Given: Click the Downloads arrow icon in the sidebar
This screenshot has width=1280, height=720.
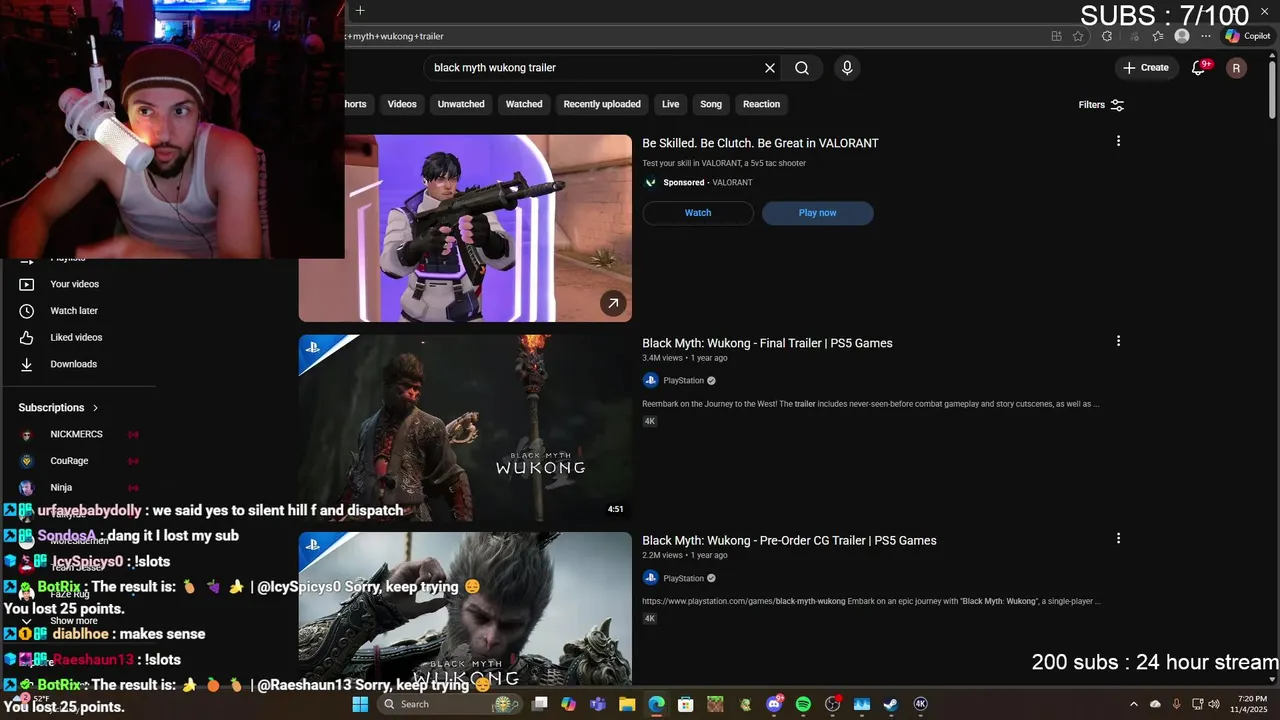Looking at the screenshot, I should (x=27, y=364).
